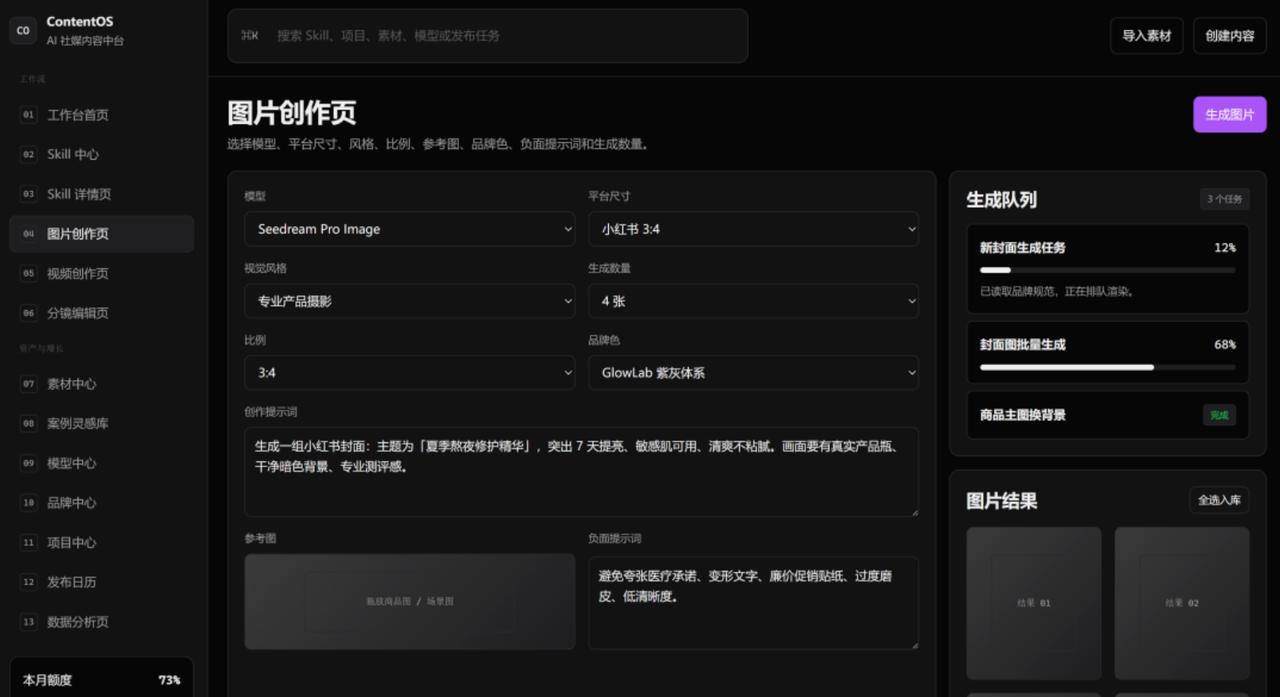The height and width of the screenshot is (697, 1280).
Task: Click the 商品主图换背景 task title
Action: pyautogui.click(x=1023, y=415)
